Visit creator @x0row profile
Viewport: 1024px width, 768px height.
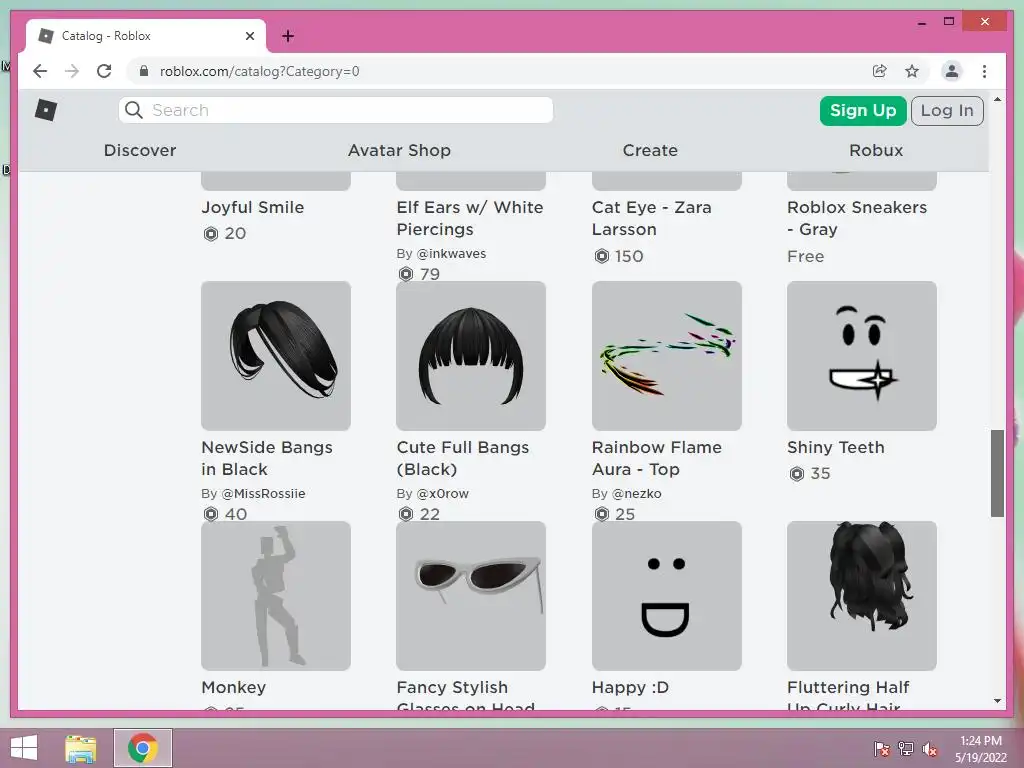click(x=443, y=494)
